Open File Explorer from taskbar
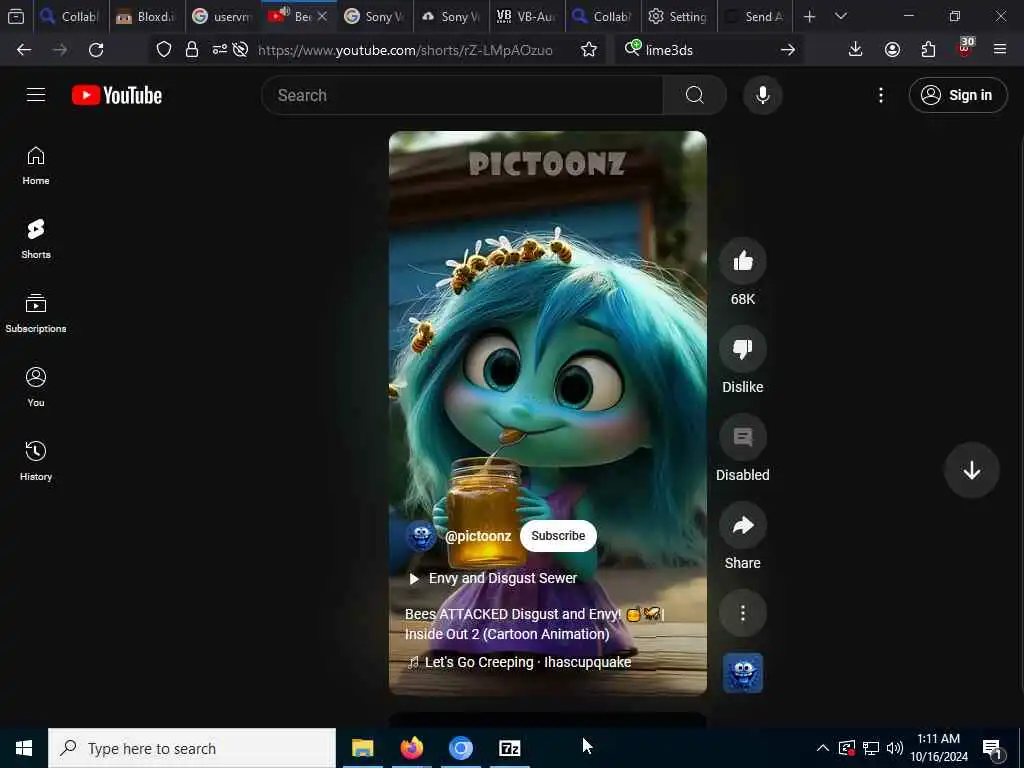Image resolution: width=1024 pixels, height=768 pixels. pos(362,748)
